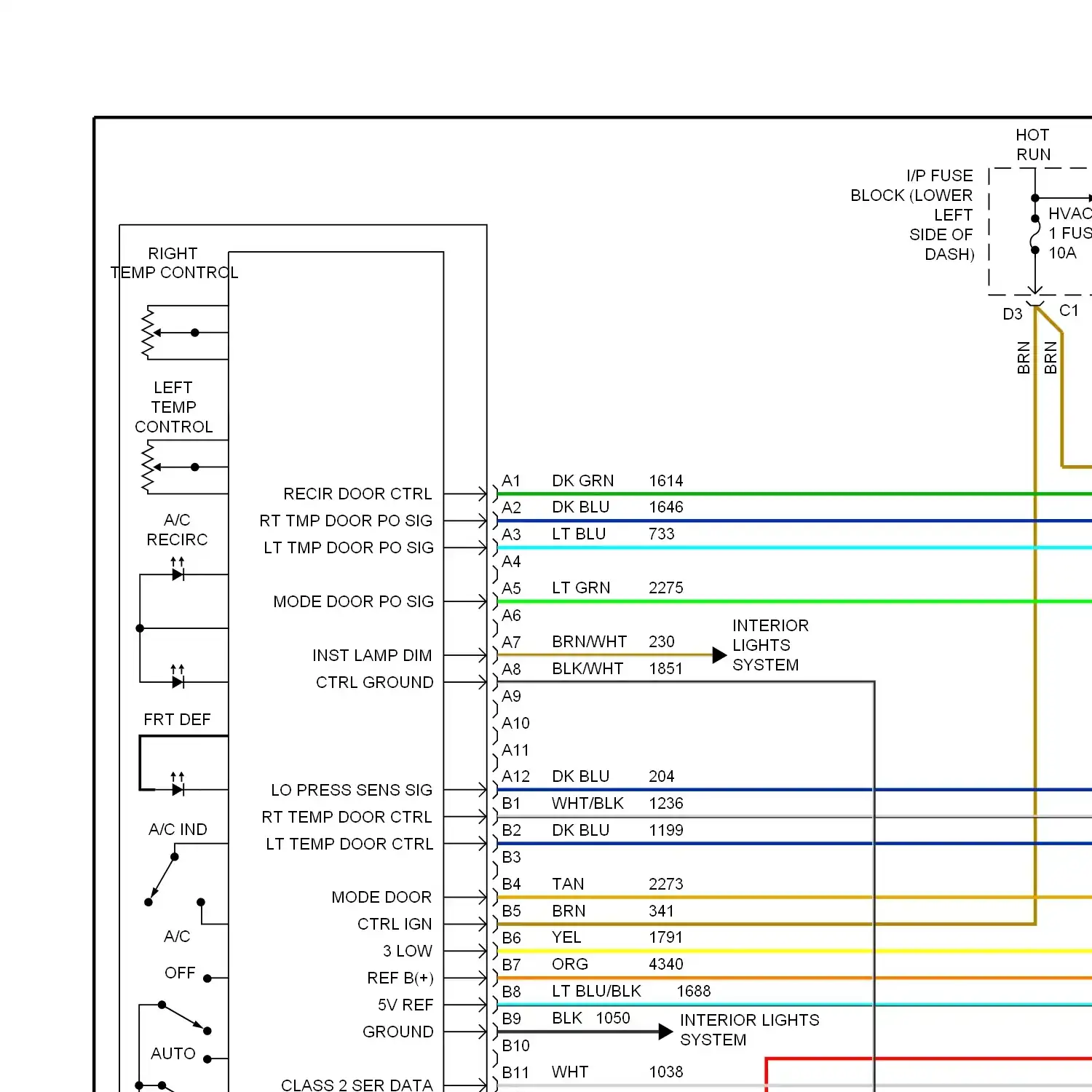Click the "LEFT TEMP CONTROL" heading
The height and width of the screenshot is (1092, 1092).
(x=174, y=407)
